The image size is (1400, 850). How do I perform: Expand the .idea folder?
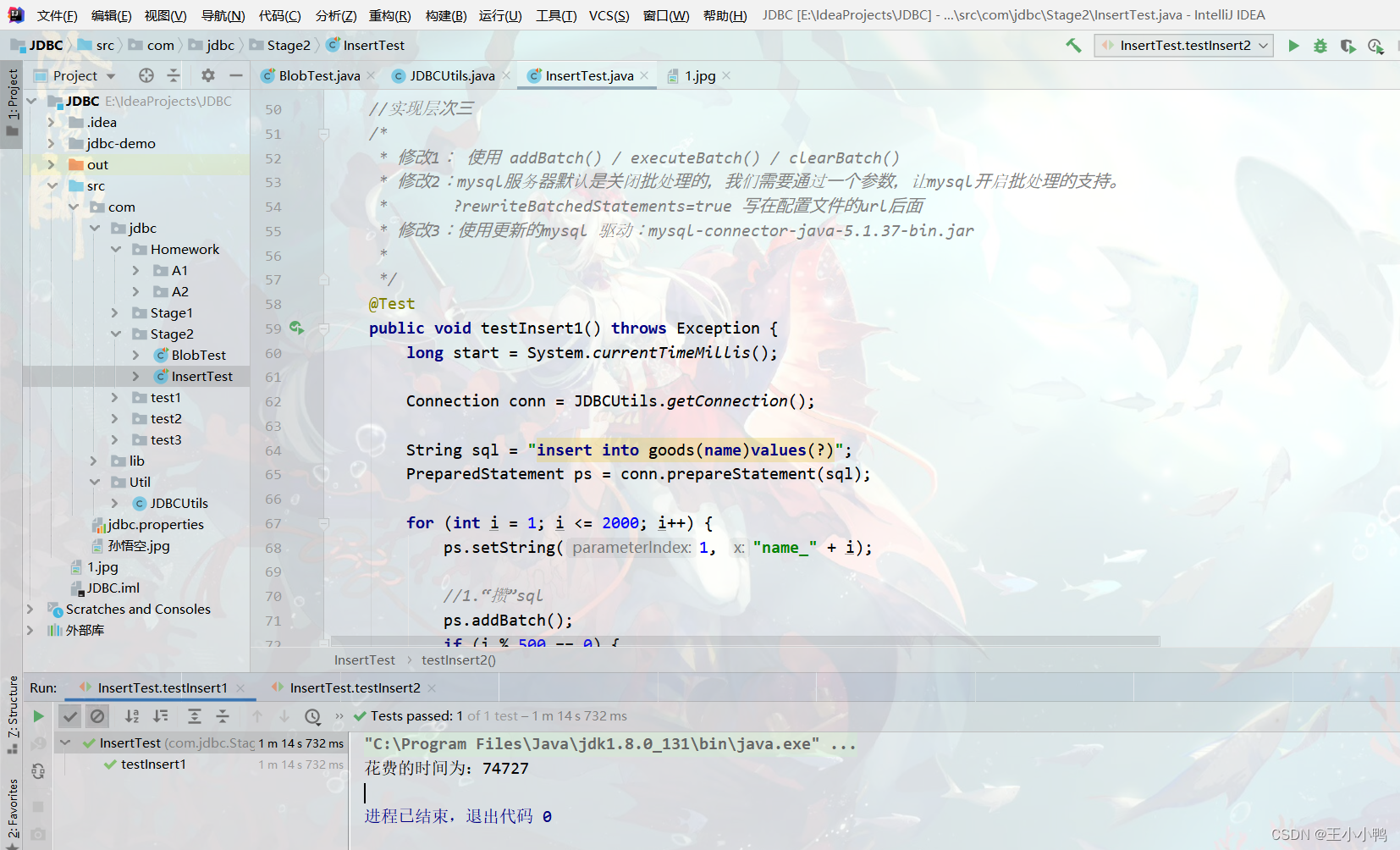coord(52,122)
